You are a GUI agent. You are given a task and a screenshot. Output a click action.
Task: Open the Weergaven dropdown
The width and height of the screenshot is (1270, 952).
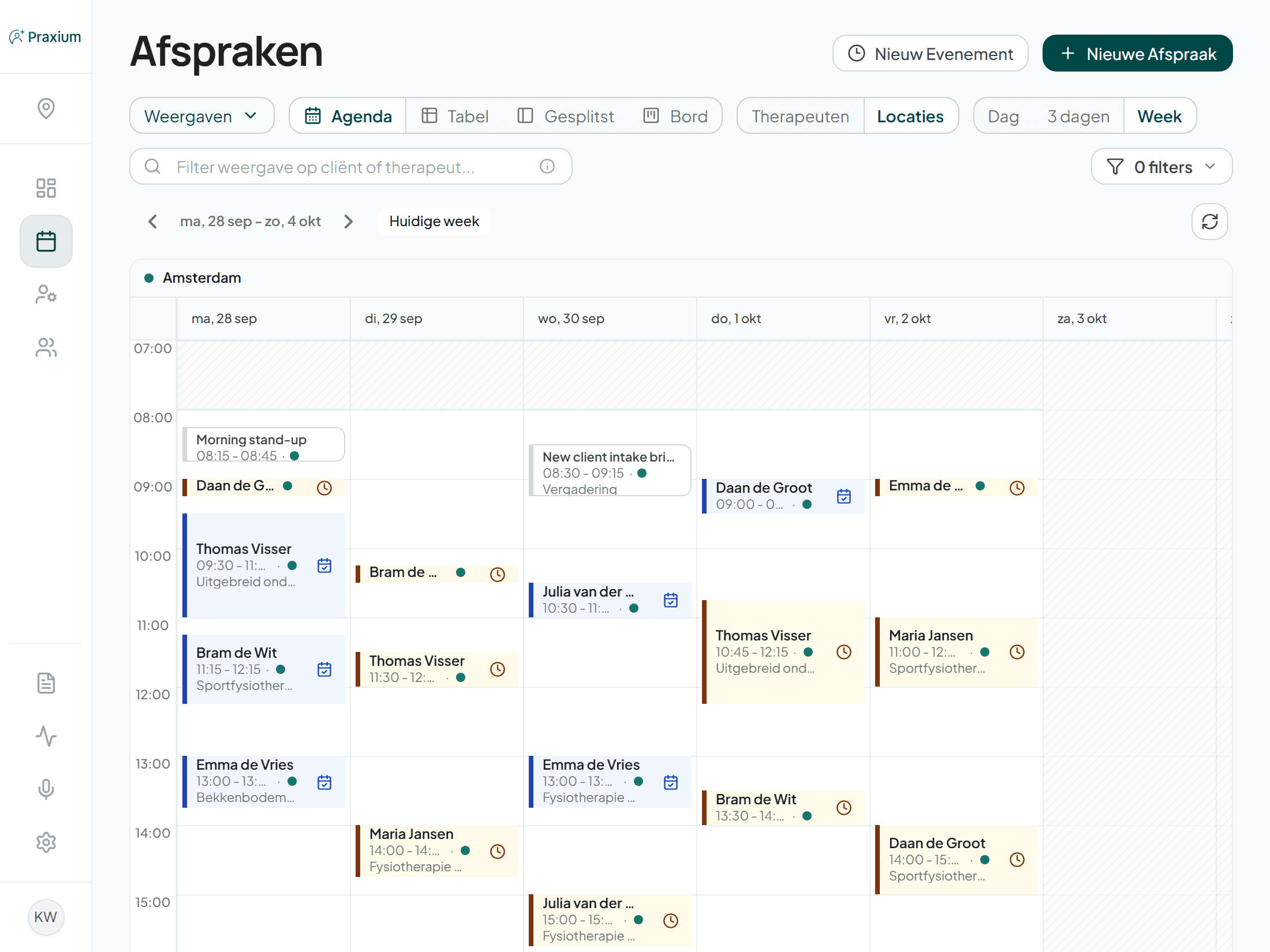[201, 116]
